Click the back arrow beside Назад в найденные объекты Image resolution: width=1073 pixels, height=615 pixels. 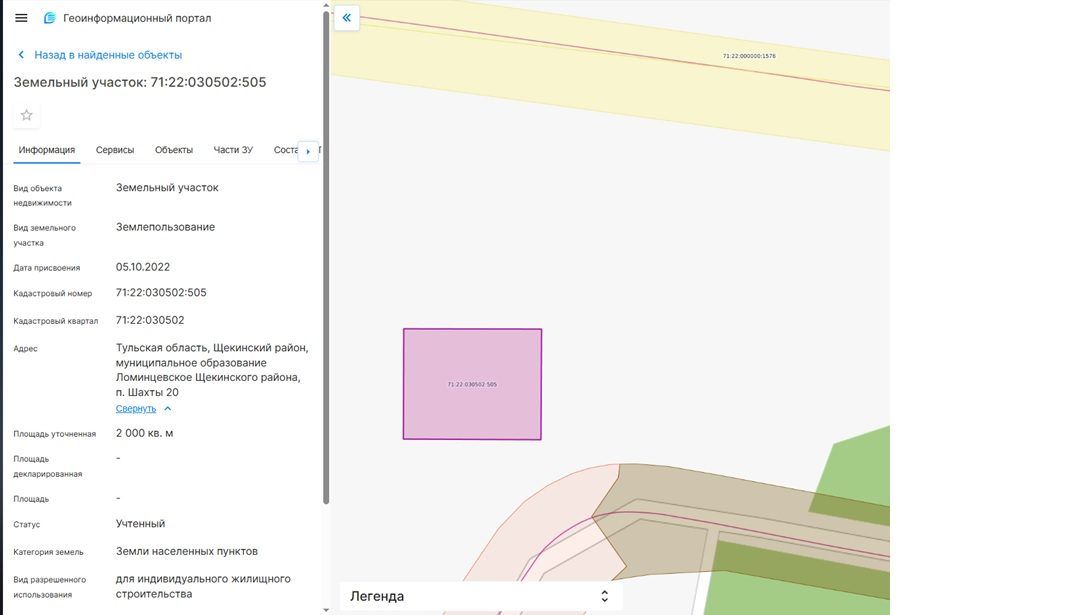[21, 55]
